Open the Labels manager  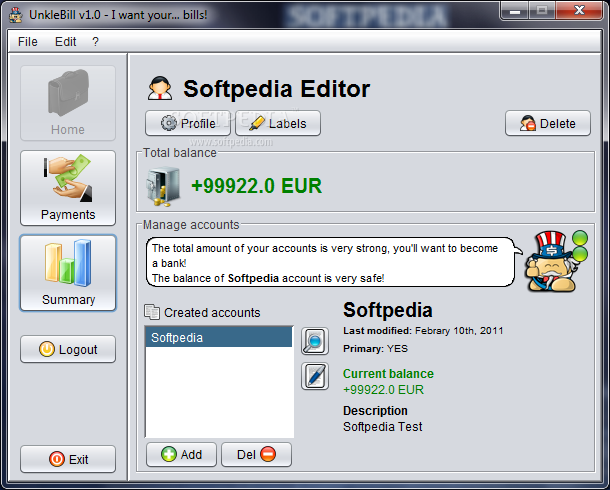point(278,123)
